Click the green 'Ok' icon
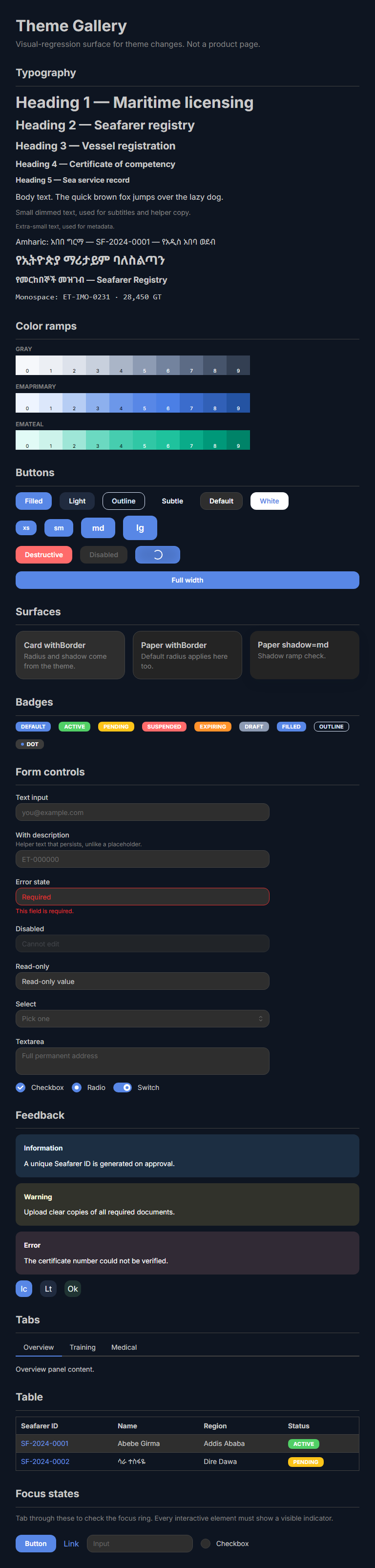375x1568 pixels. 72,1289
